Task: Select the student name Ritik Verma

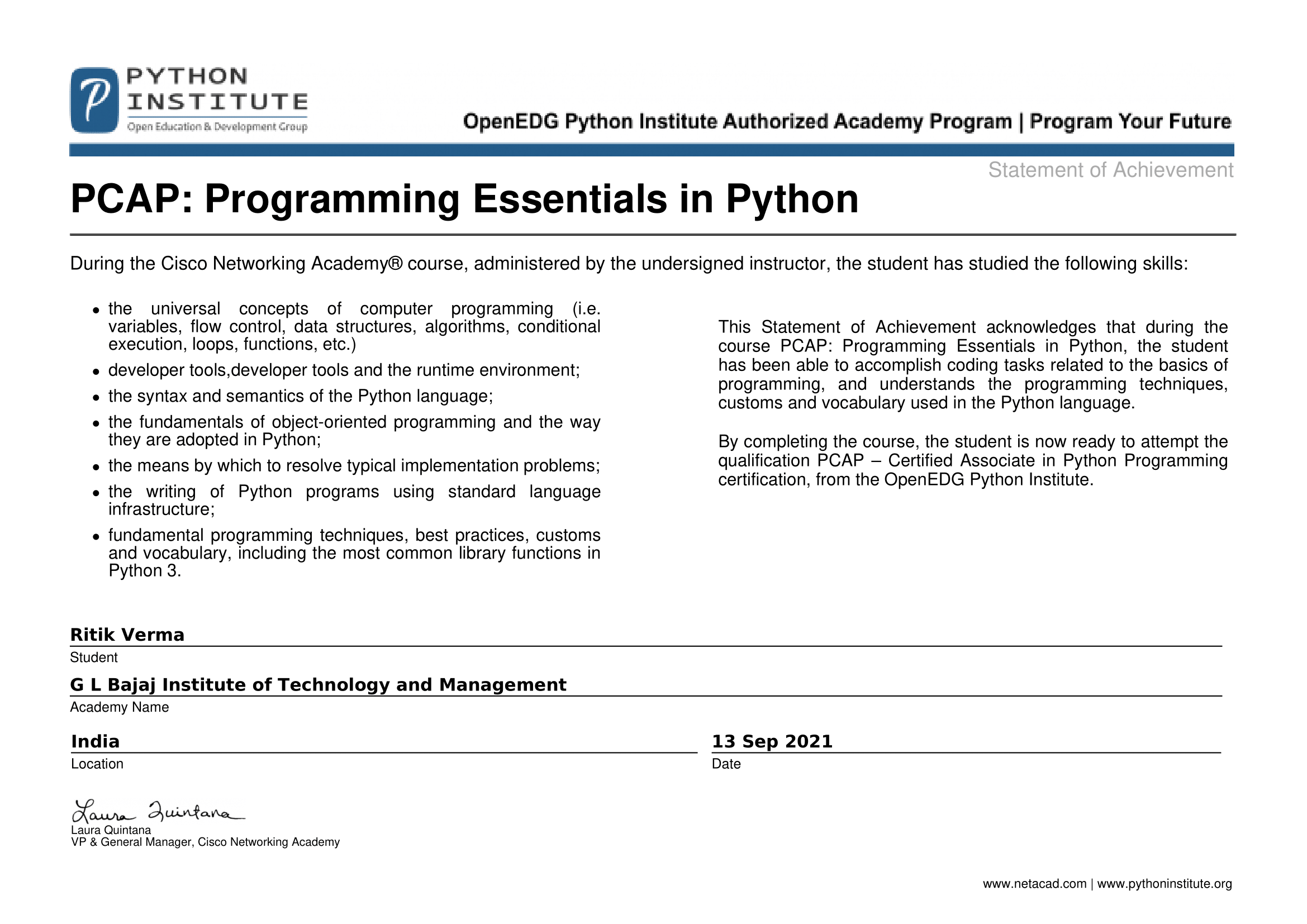Action: pos(127,635)
